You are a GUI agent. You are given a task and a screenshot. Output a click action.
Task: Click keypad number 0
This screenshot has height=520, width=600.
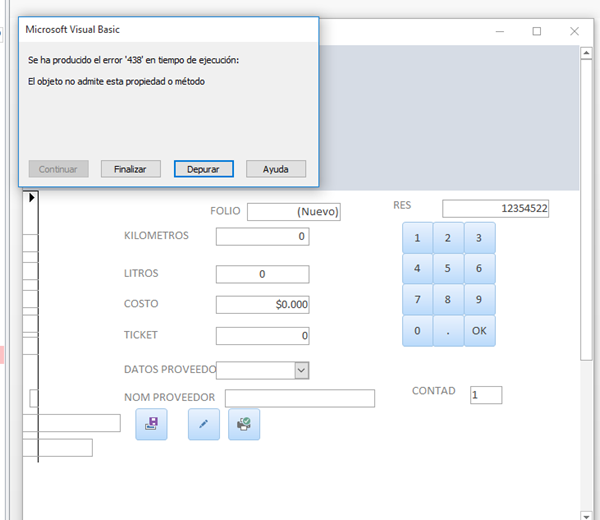tap(417, 331)
